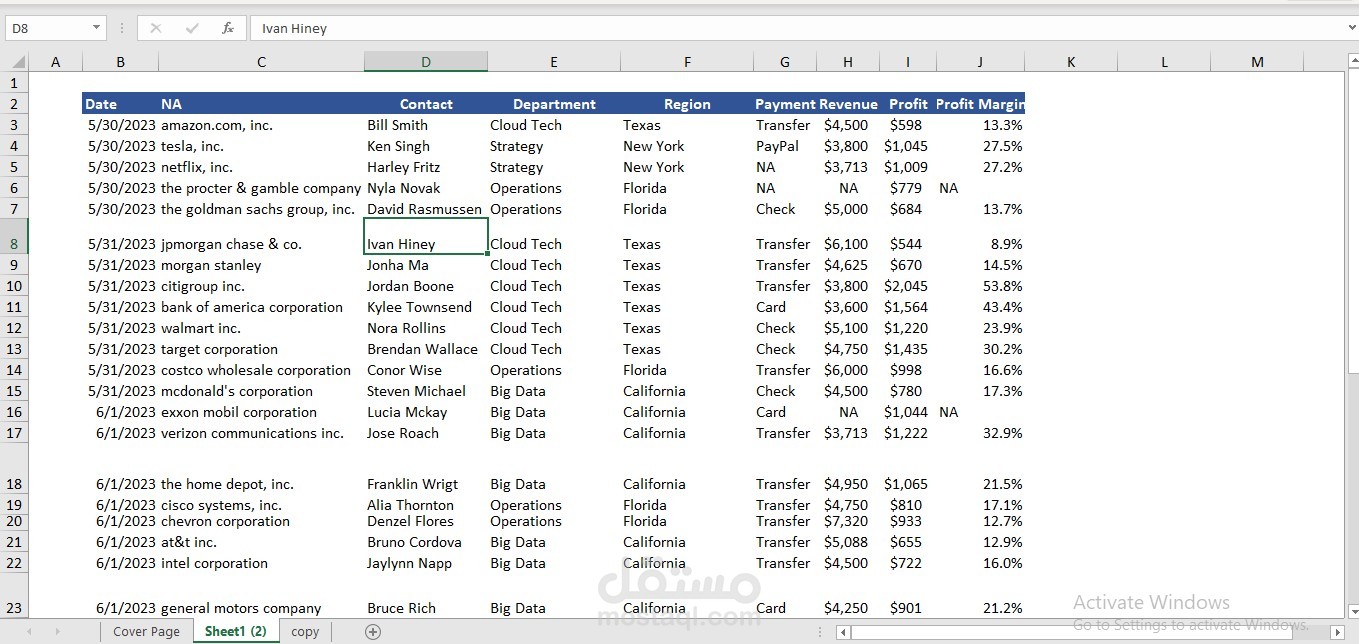Click the horizontal scrollbar left arrow
The image size is (1359, 644).
(843, 632)
